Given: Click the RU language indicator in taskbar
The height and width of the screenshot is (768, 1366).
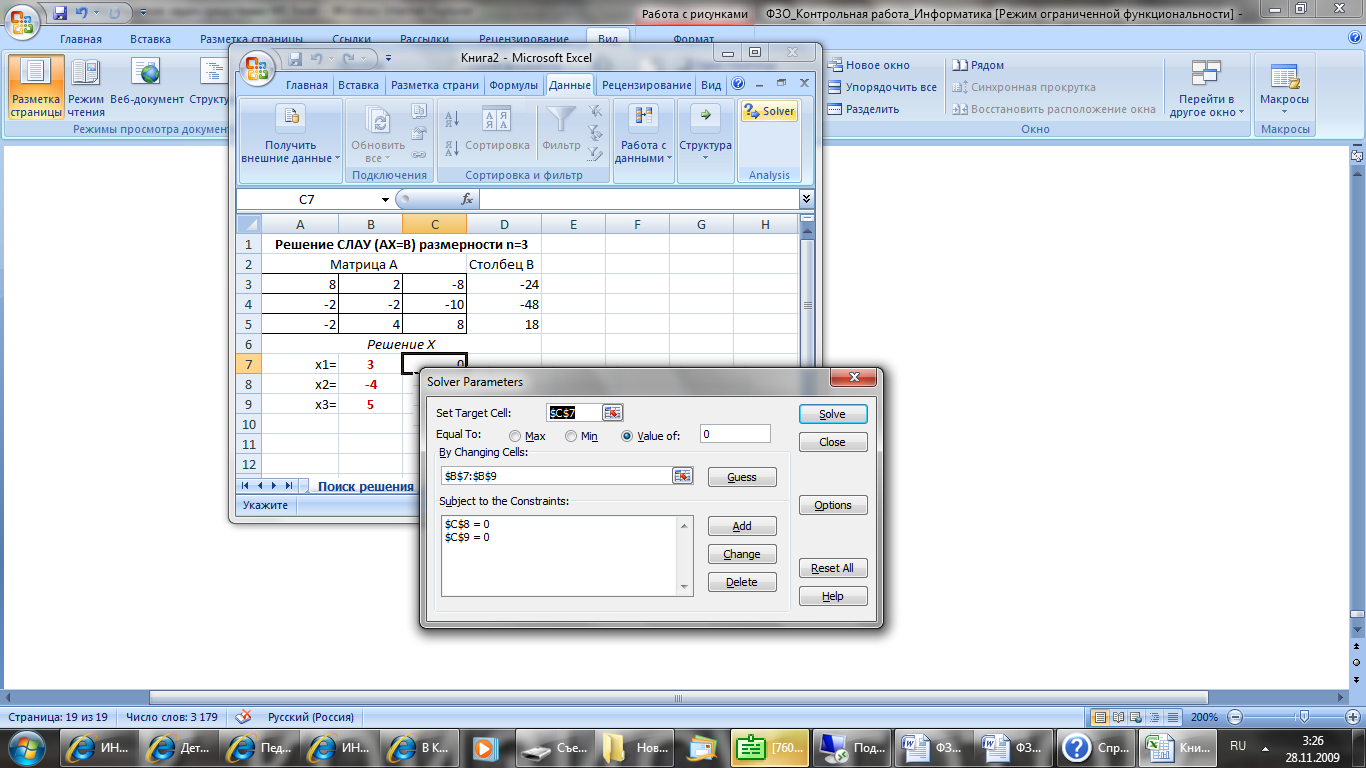Looking at the screenshot, I should (1238, 746).
